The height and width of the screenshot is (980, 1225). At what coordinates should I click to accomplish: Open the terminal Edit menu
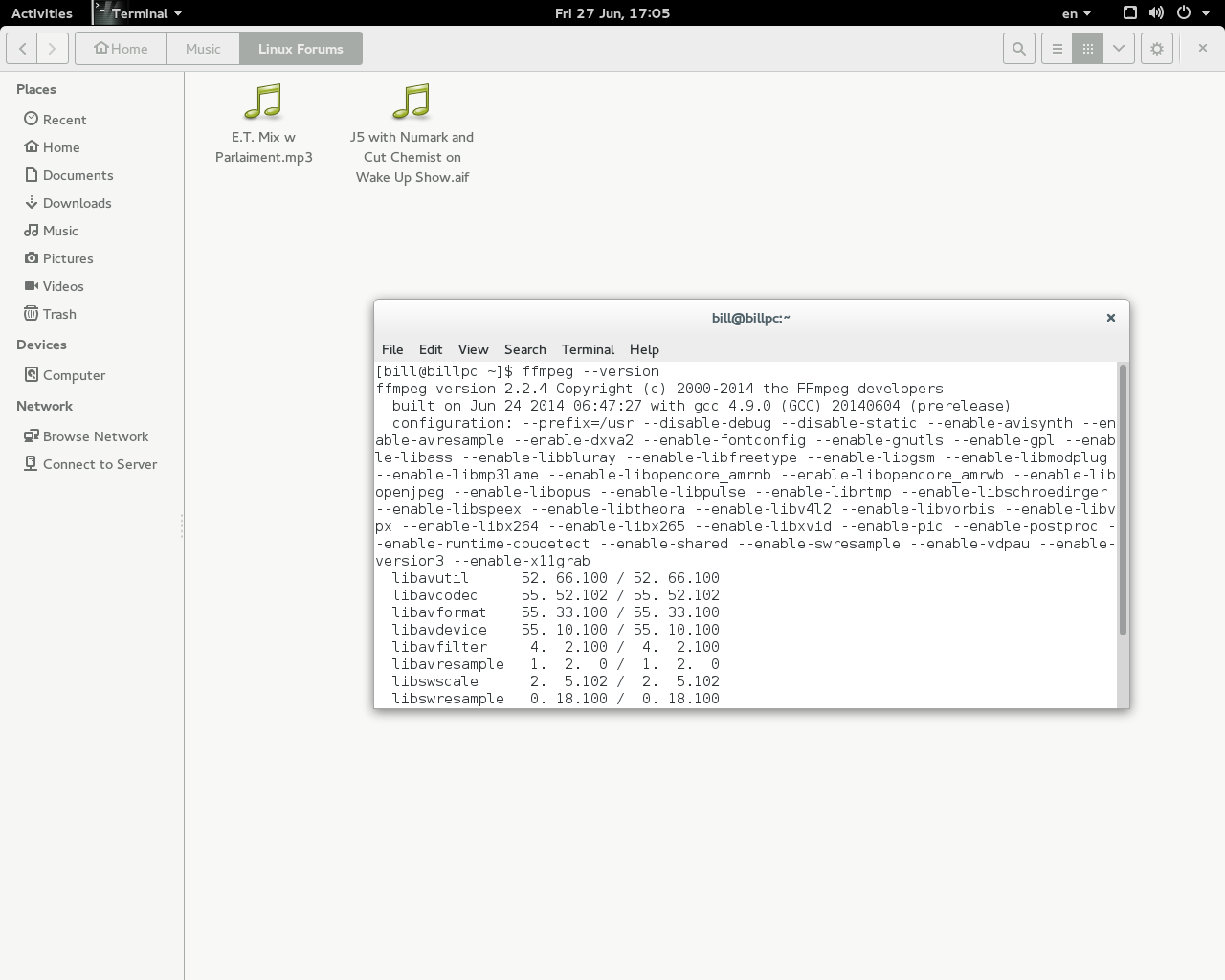point(431,349)
